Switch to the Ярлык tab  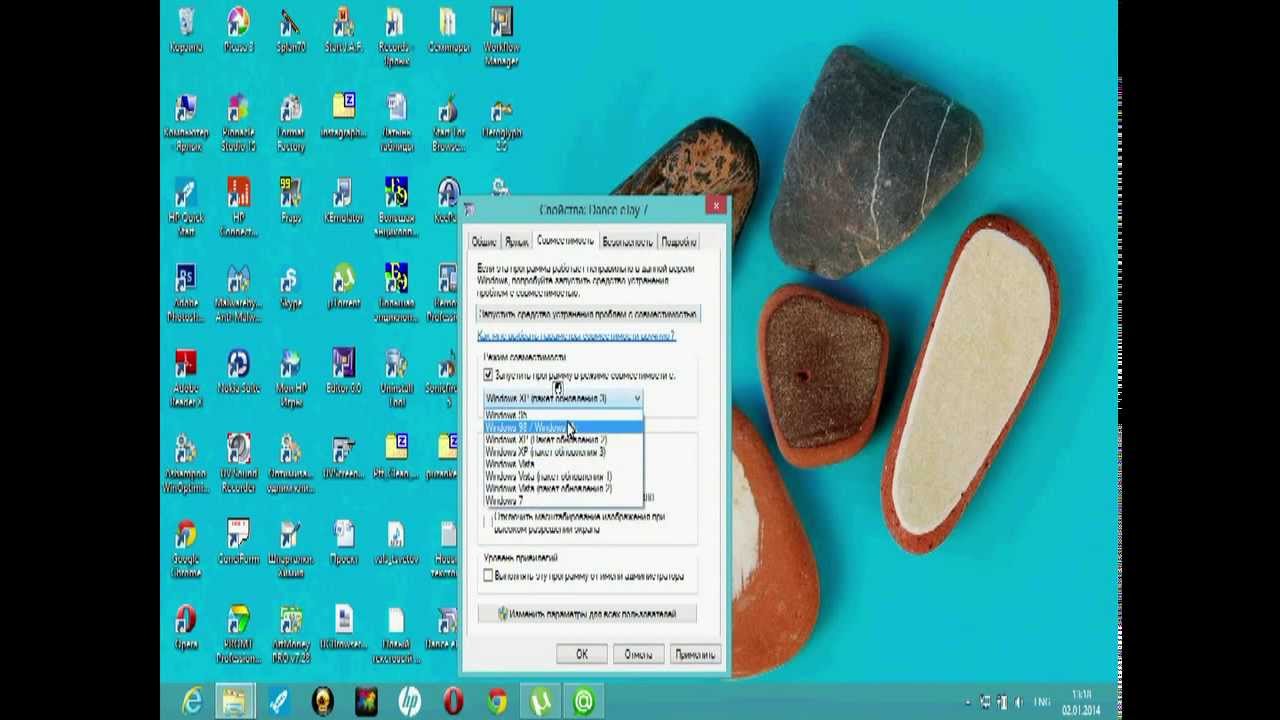tap(516, 242)
